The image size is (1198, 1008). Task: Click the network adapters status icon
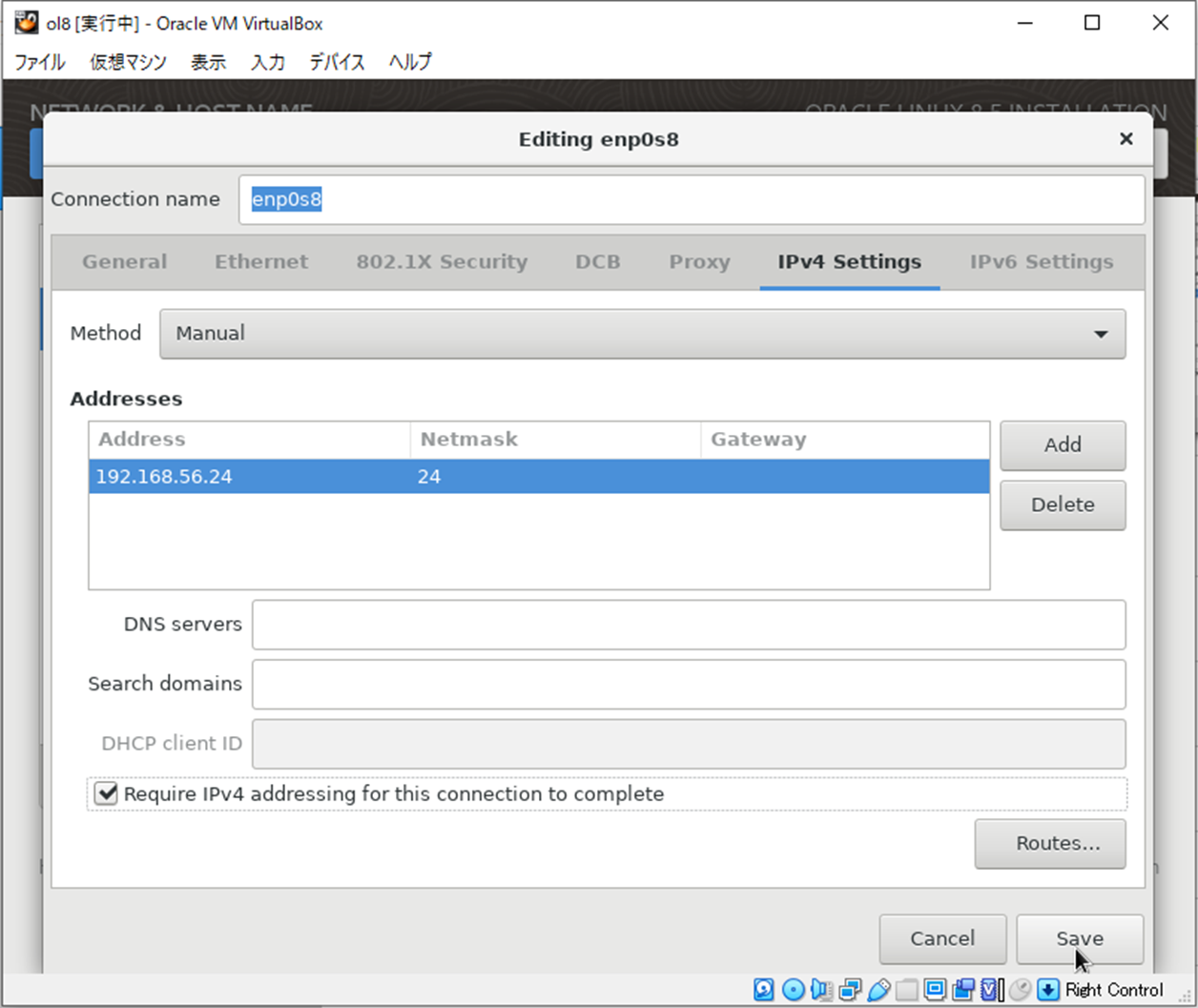click(850, 990)
